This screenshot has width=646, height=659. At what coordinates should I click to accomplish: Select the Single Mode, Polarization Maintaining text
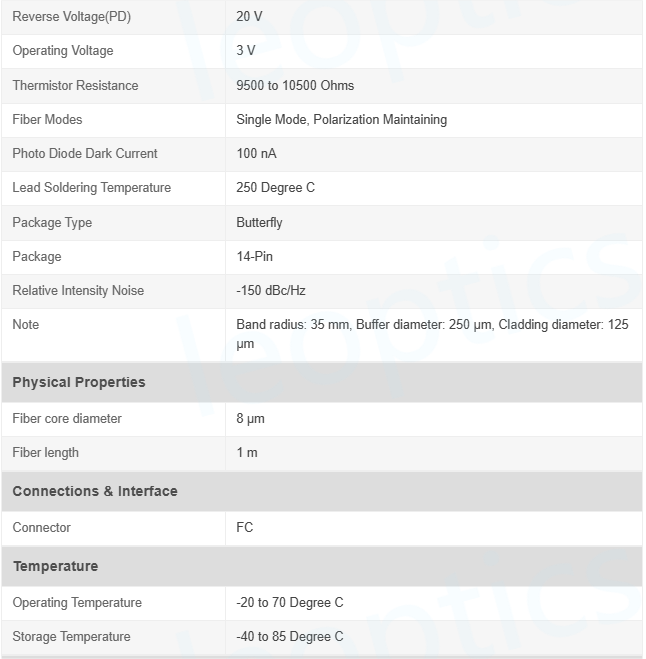341,119
